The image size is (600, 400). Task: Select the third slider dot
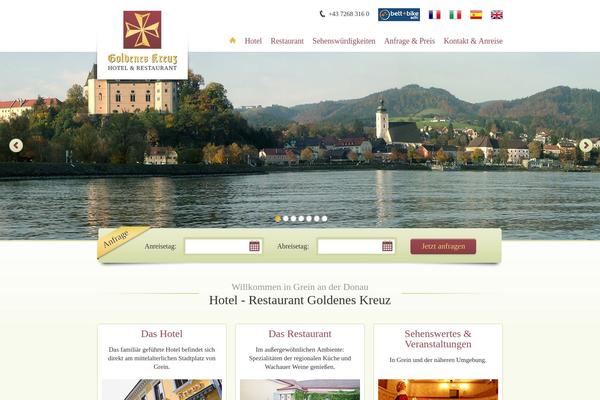pos(293,219)
